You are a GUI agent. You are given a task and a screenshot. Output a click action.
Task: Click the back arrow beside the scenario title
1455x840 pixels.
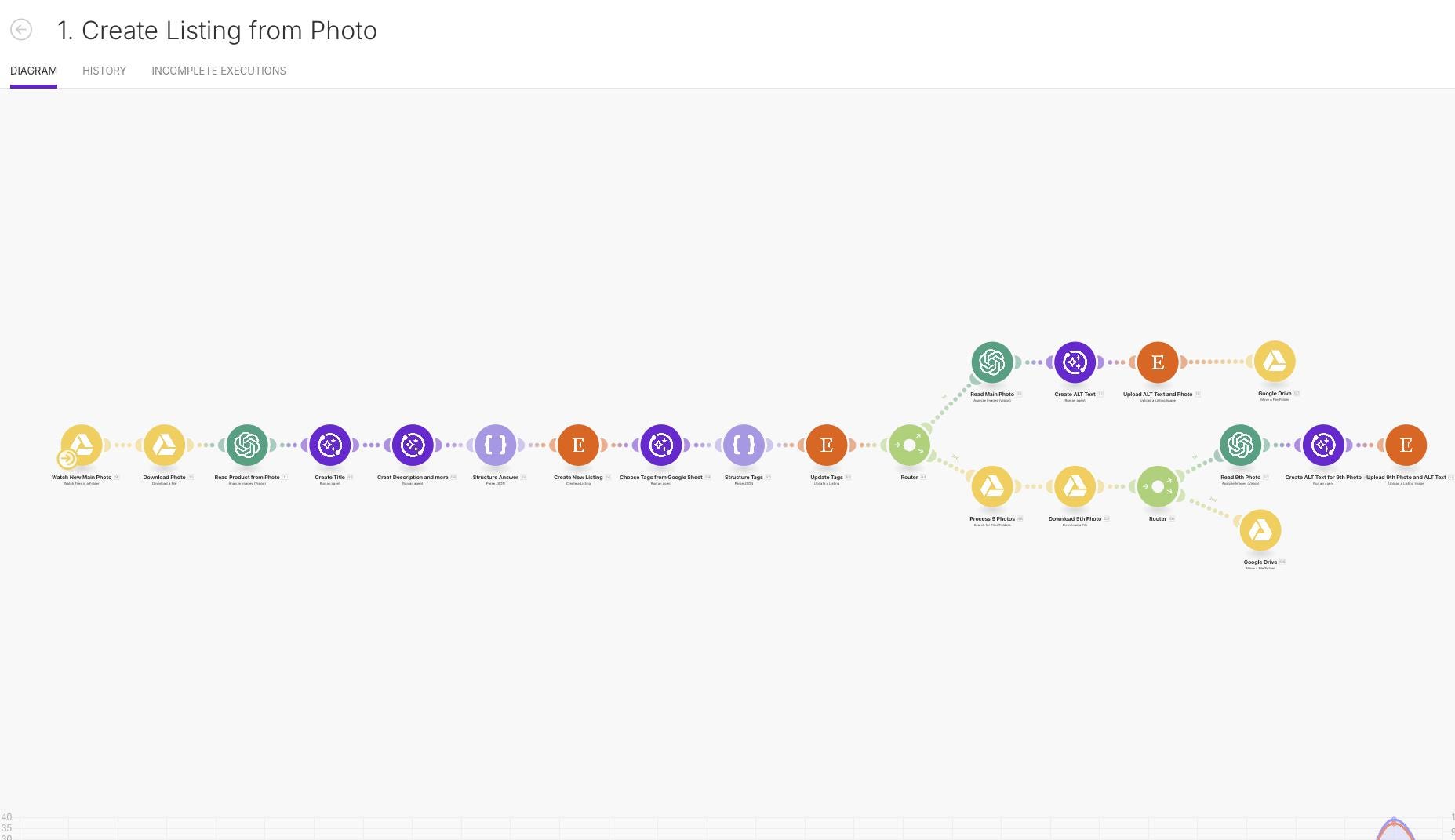(x=21, y=30)
